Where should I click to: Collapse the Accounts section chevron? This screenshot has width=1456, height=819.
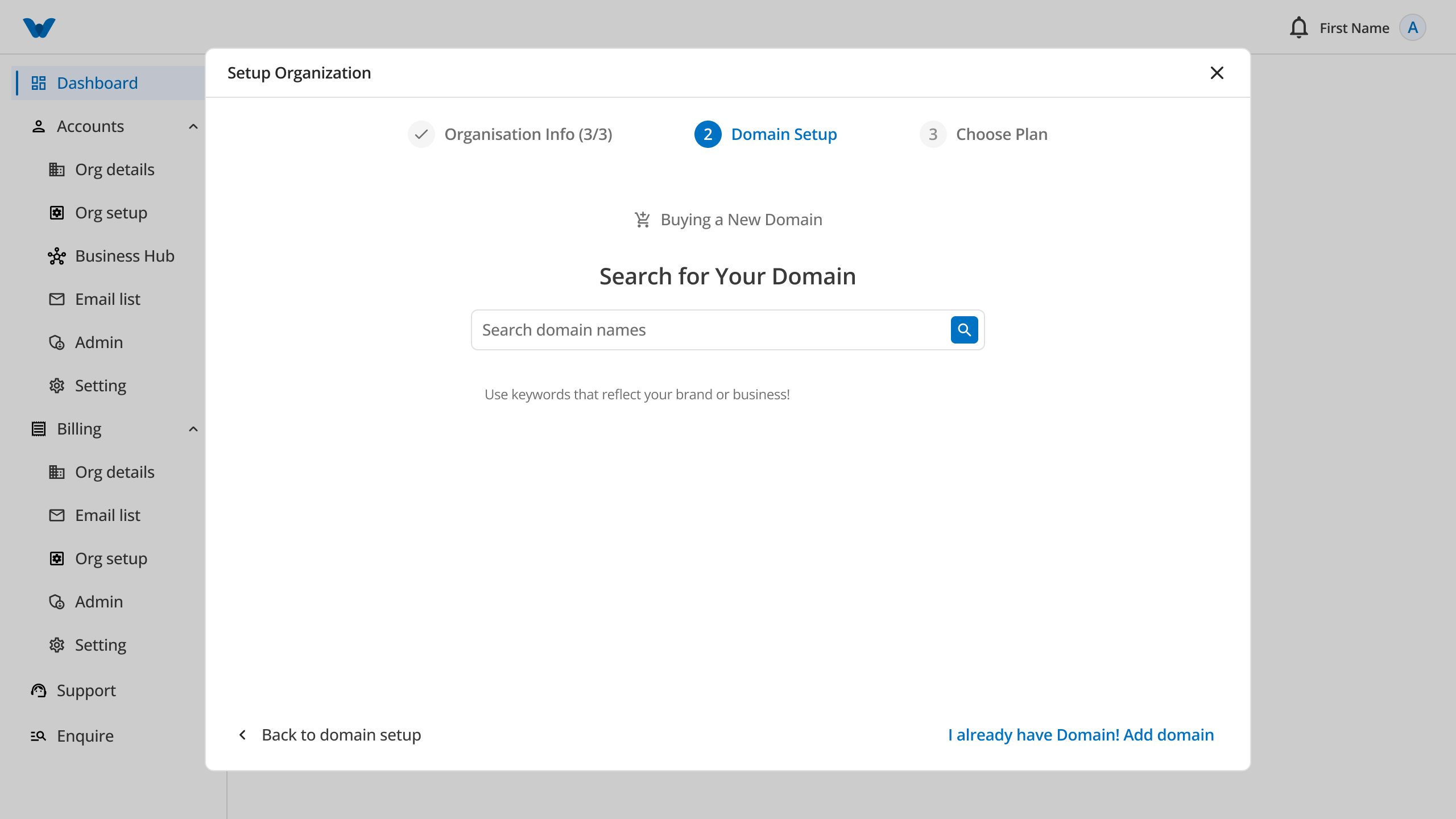point(193,126)
